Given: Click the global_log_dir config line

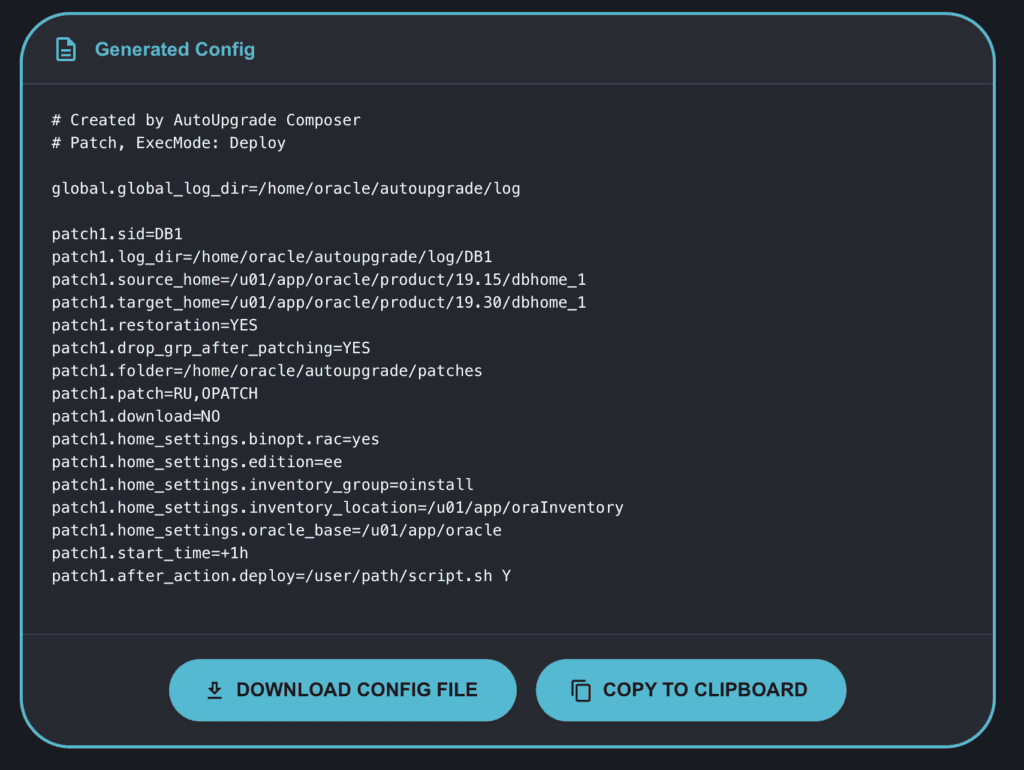Looking at the screenshot, I should 286,188.
